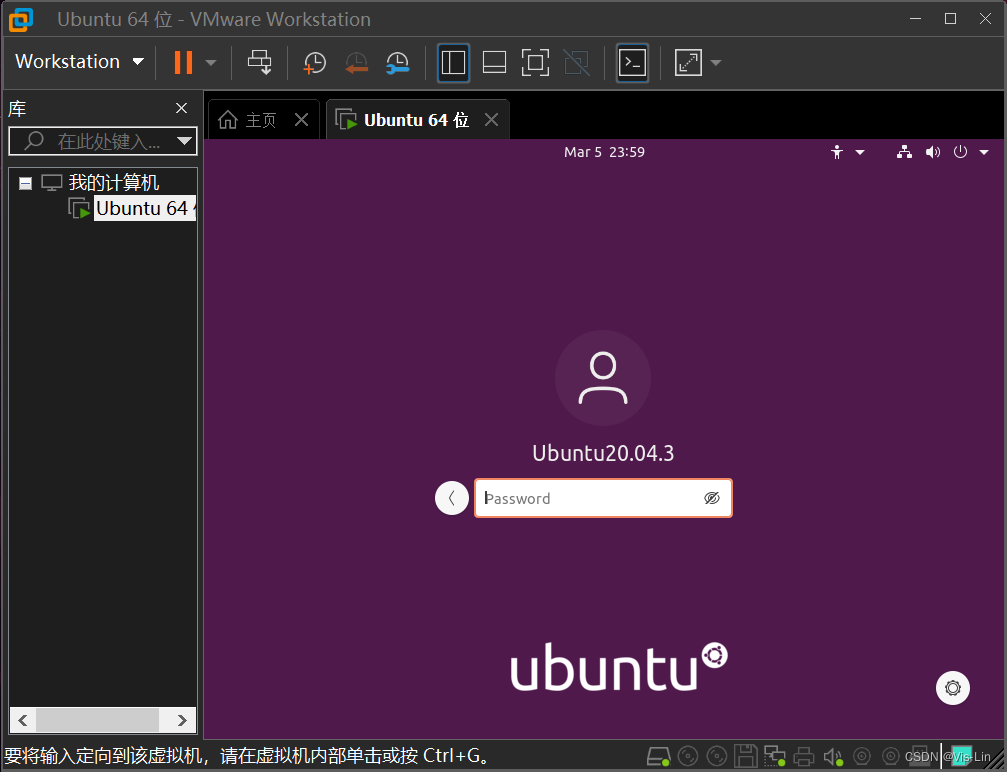Click the library horizontal scrollbar thumb
The height and width of the screenshot is (772, 1007).
97,720
